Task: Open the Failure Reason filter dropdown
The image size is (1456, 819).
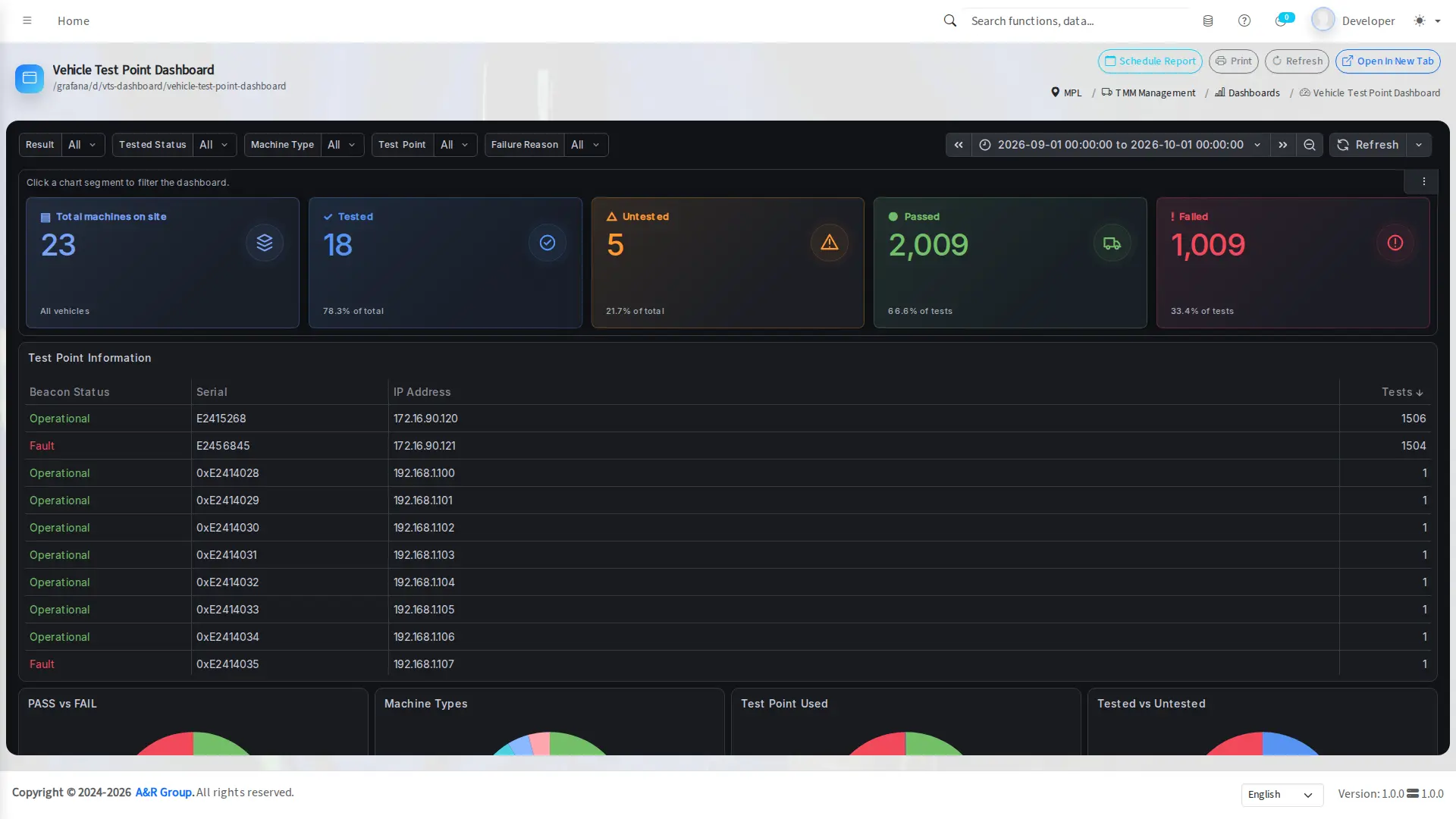Action: pos(586,145)
